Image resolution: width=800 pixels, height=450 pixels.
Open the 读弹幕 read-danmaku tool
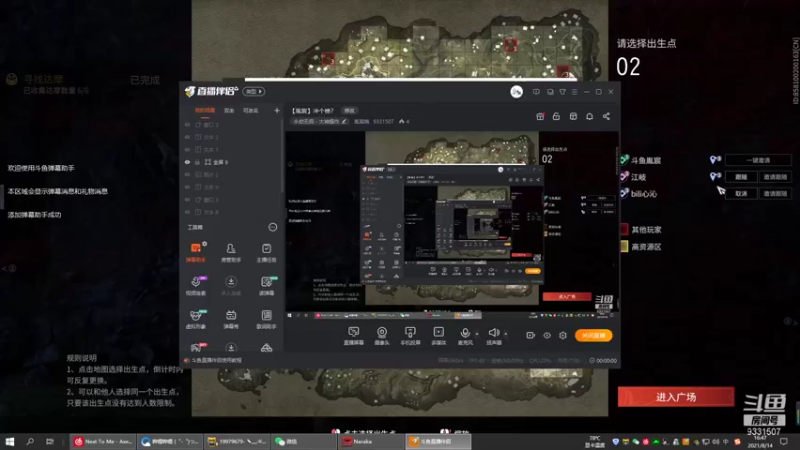(266, 286)
